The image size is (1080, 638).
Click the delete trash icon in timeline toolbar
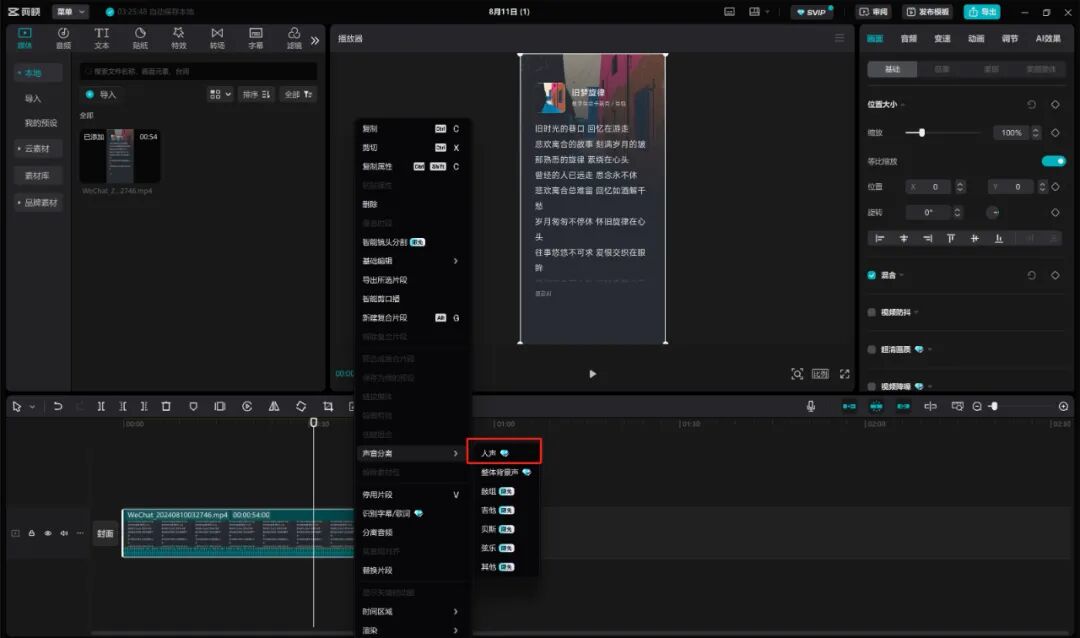[166, 407]
